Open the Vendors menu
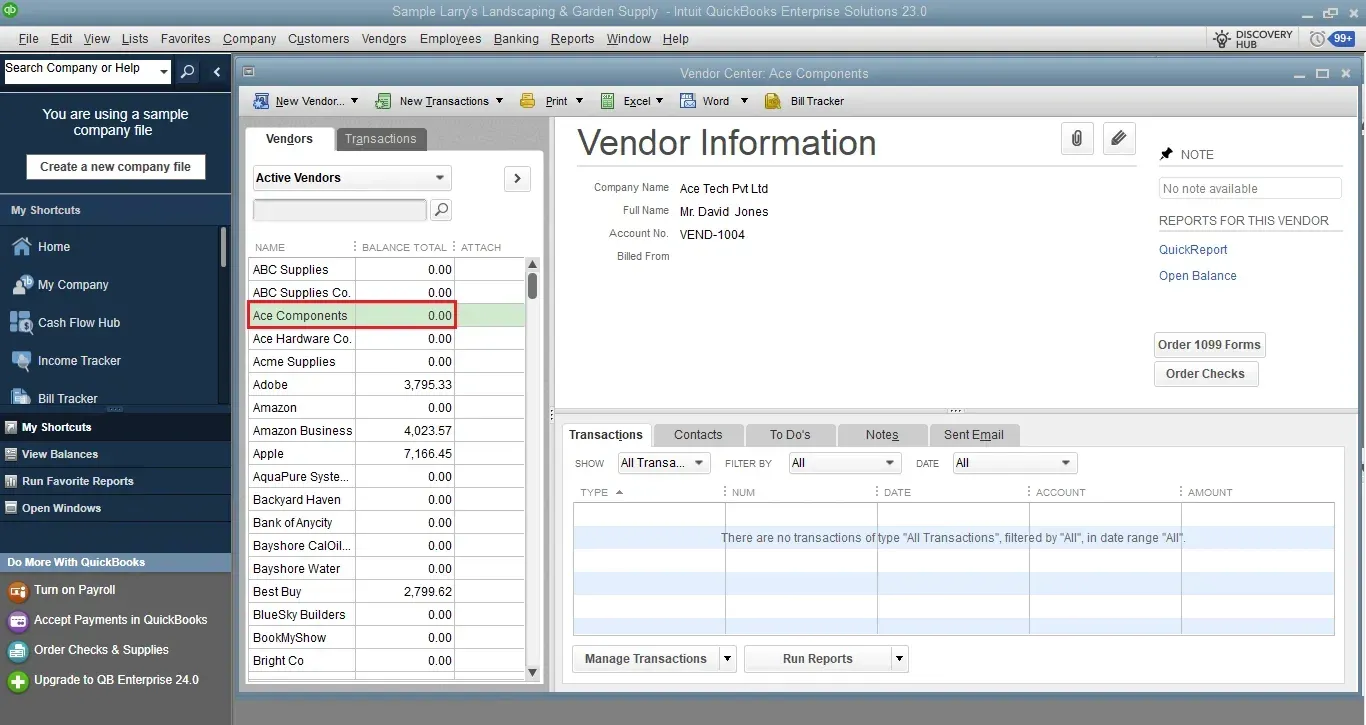 coord(384,39)
